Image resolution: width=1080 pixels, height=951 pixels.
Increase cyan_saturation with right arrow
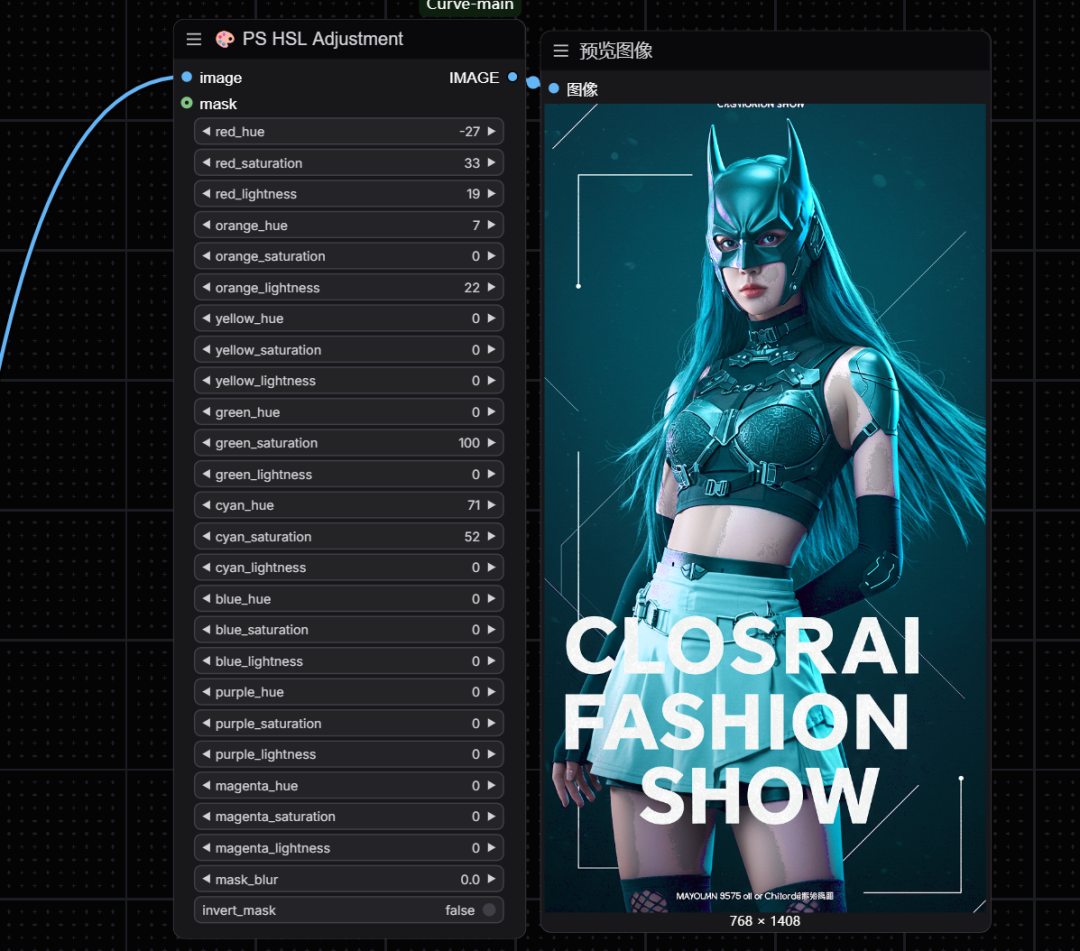coord(492,536)
